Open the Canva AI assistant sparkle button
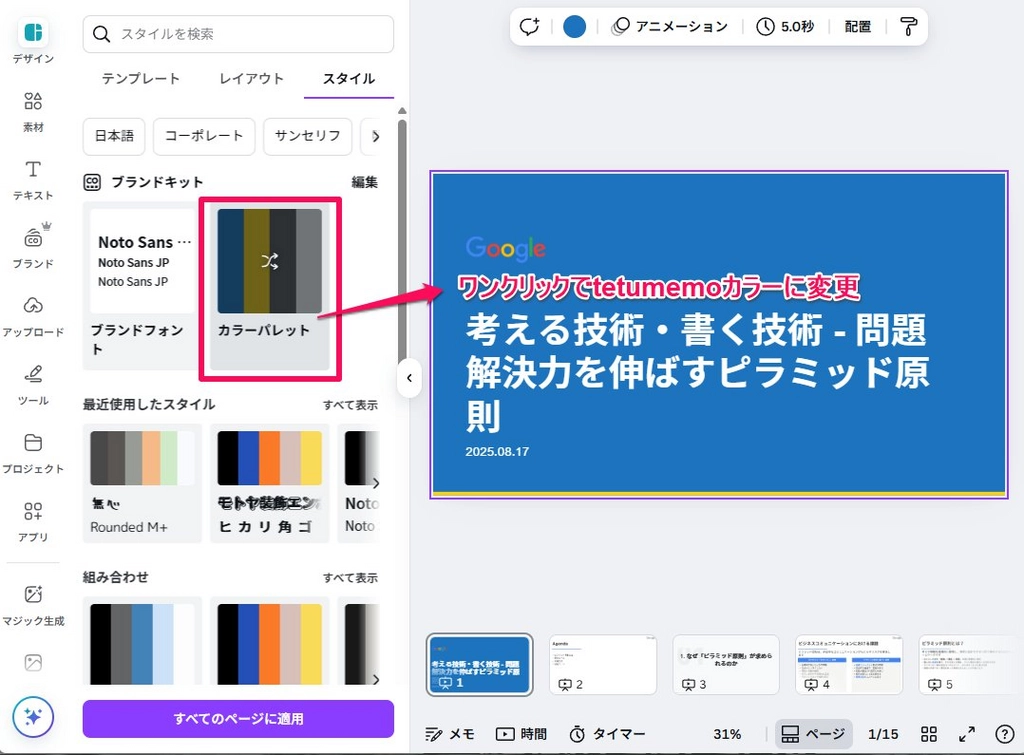 (33, 716)
